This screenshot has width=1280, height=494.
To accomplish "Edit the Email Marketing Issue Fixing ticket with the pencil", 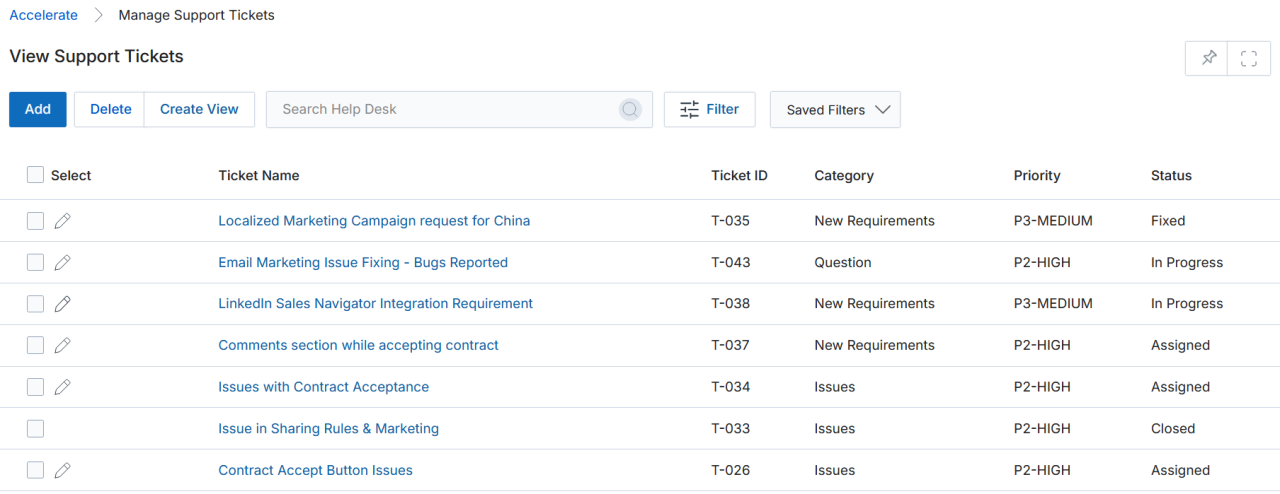I will [x=63, y=262].
